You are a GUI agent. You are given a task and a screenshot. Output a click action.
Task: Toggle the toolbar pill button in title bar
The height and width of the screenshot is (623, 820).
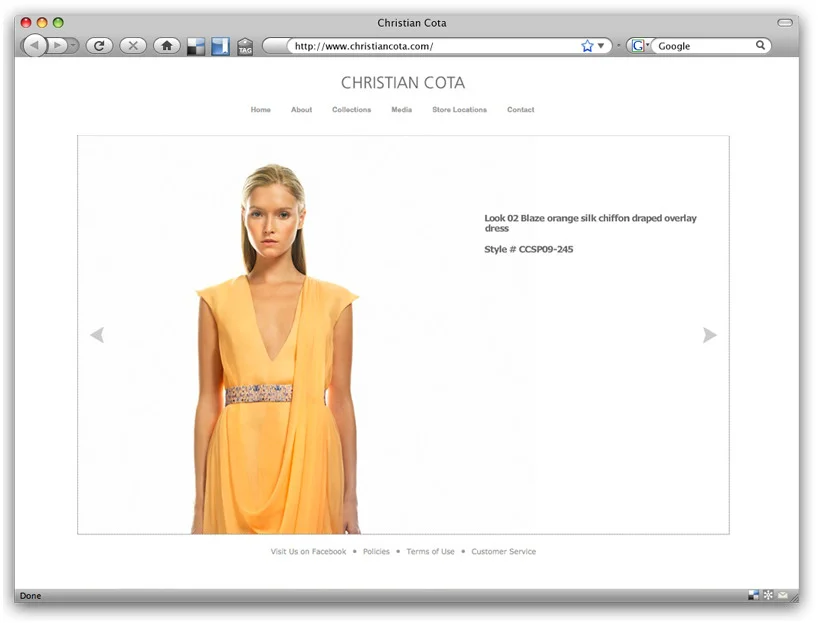785,22
